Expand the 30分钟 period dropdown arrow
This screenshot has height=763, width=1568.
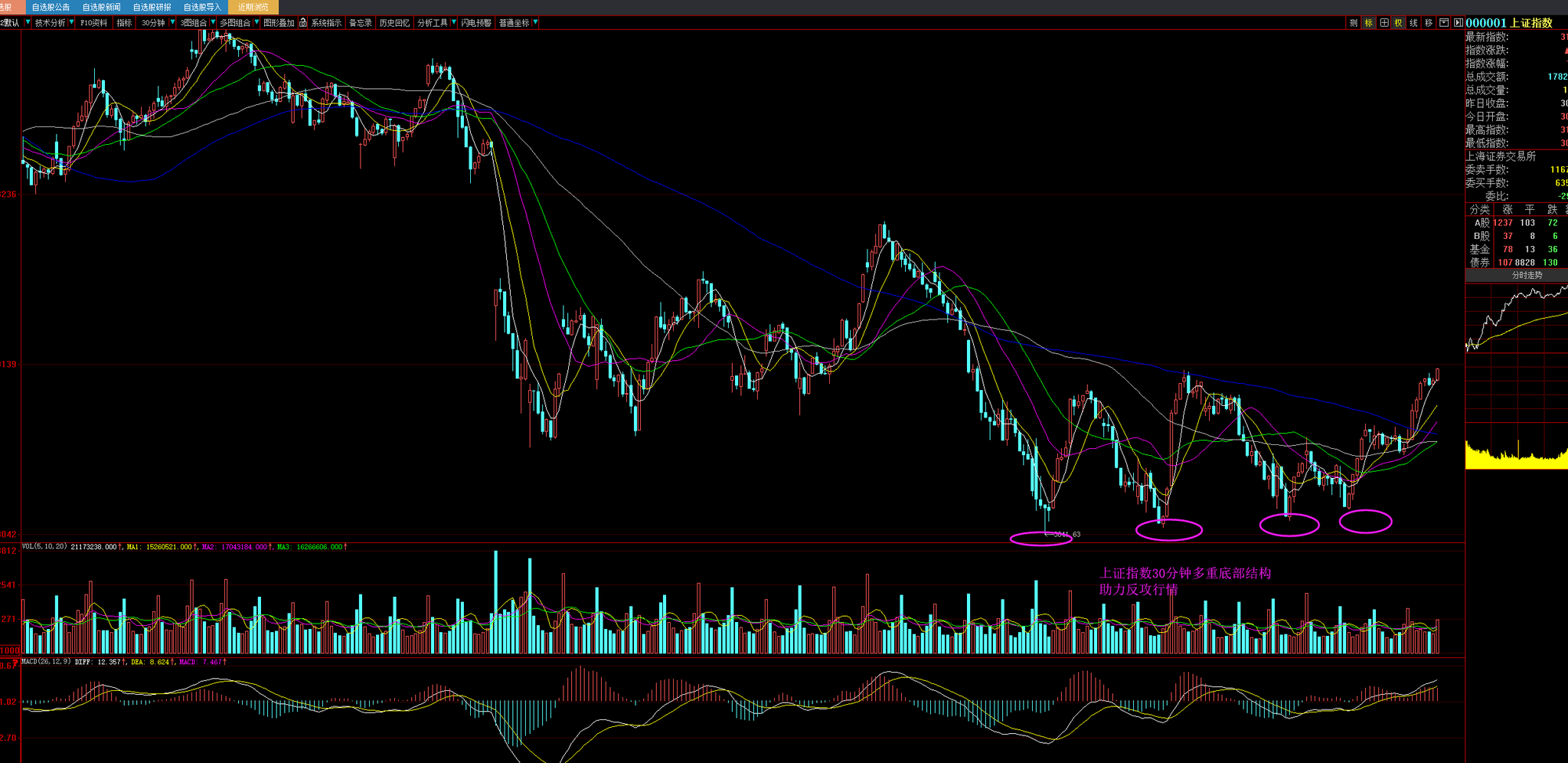coord(172,23)
